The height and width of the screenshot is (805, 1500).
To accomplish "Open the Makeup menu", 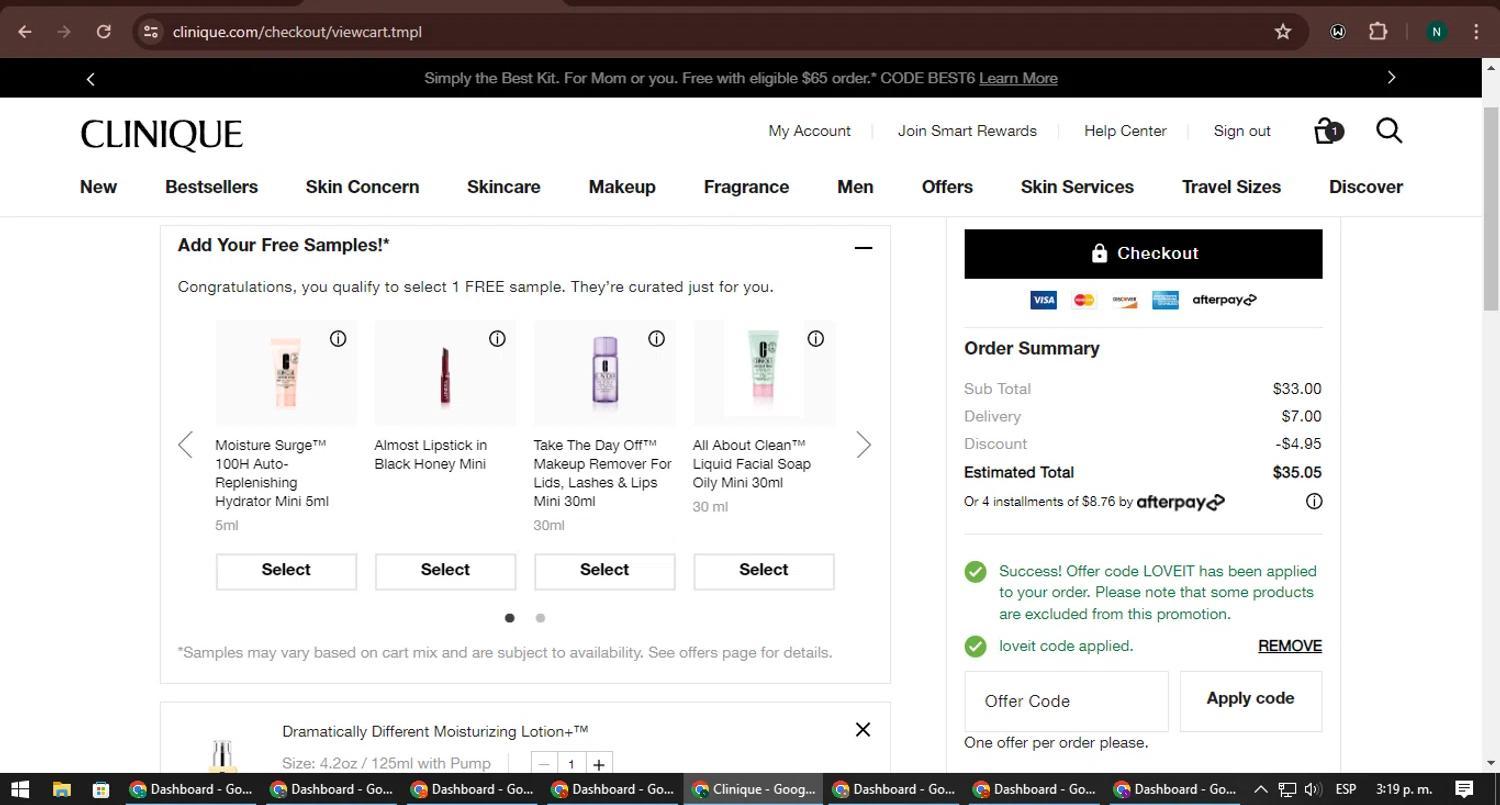I will pyautogui.click(x=622, y=187).
